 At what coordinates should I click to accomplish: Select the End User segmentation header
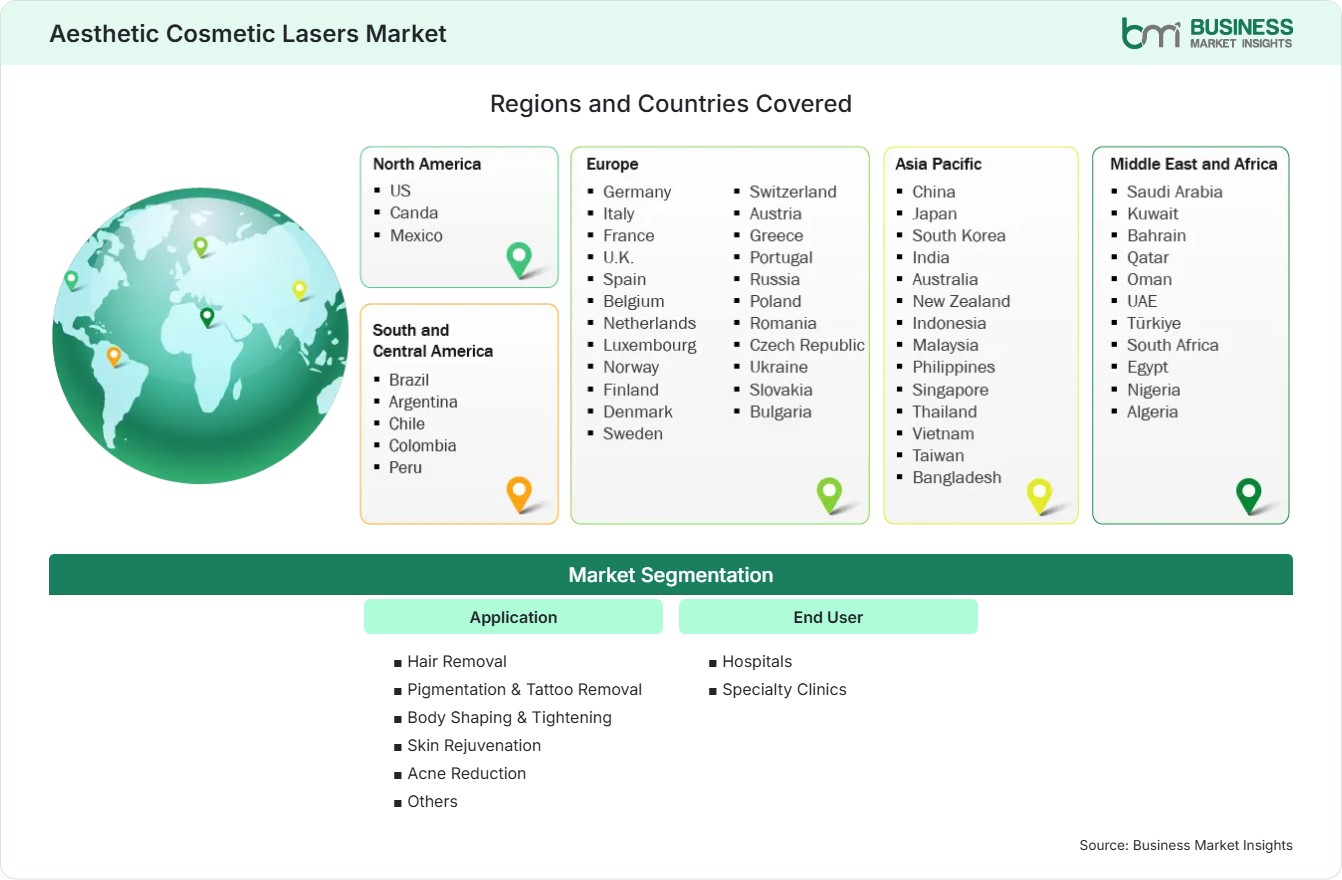[828, 617]
